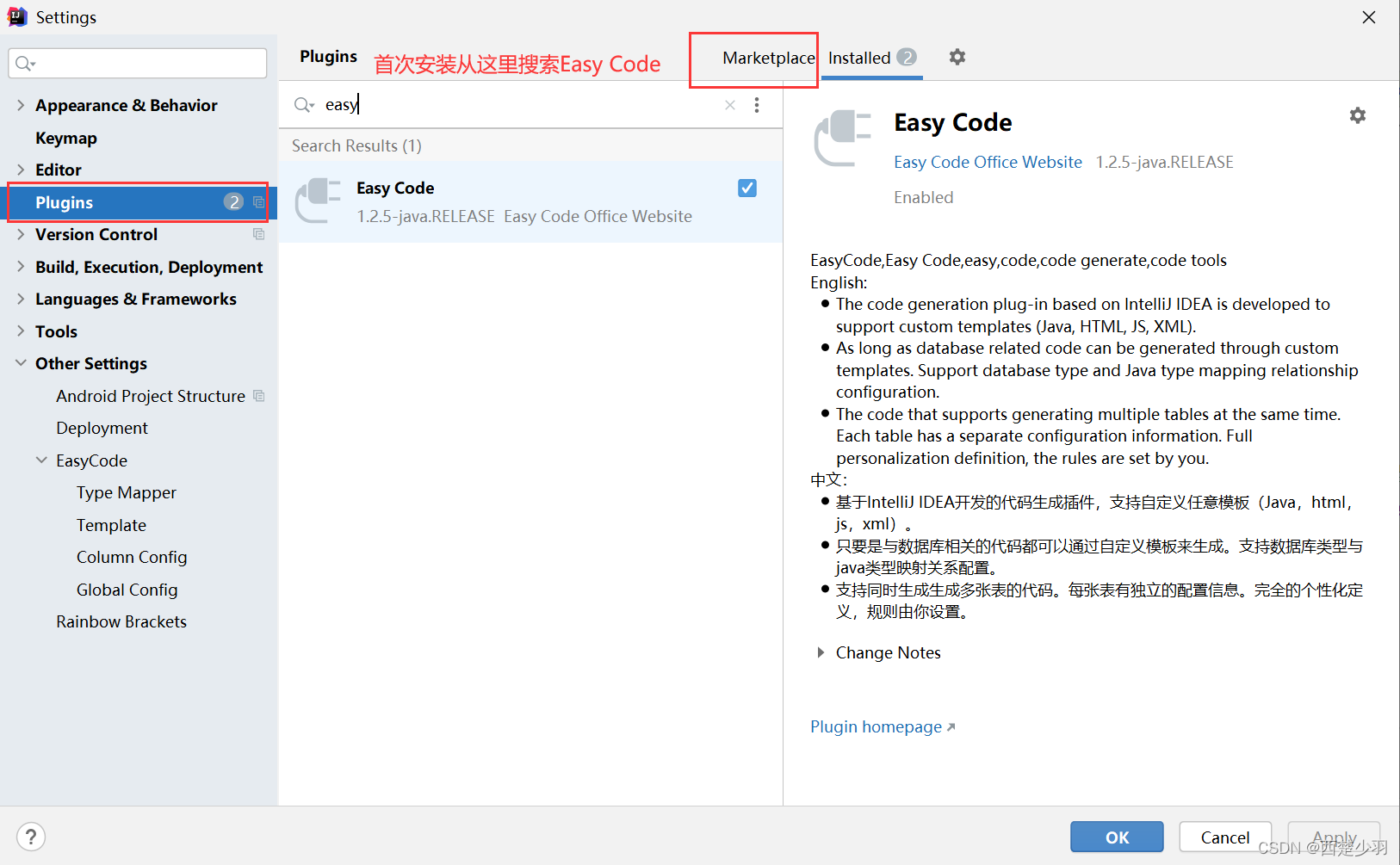Collapse the Other Settings section
Screen dimensions: 1400x865
tap(21, 363)
